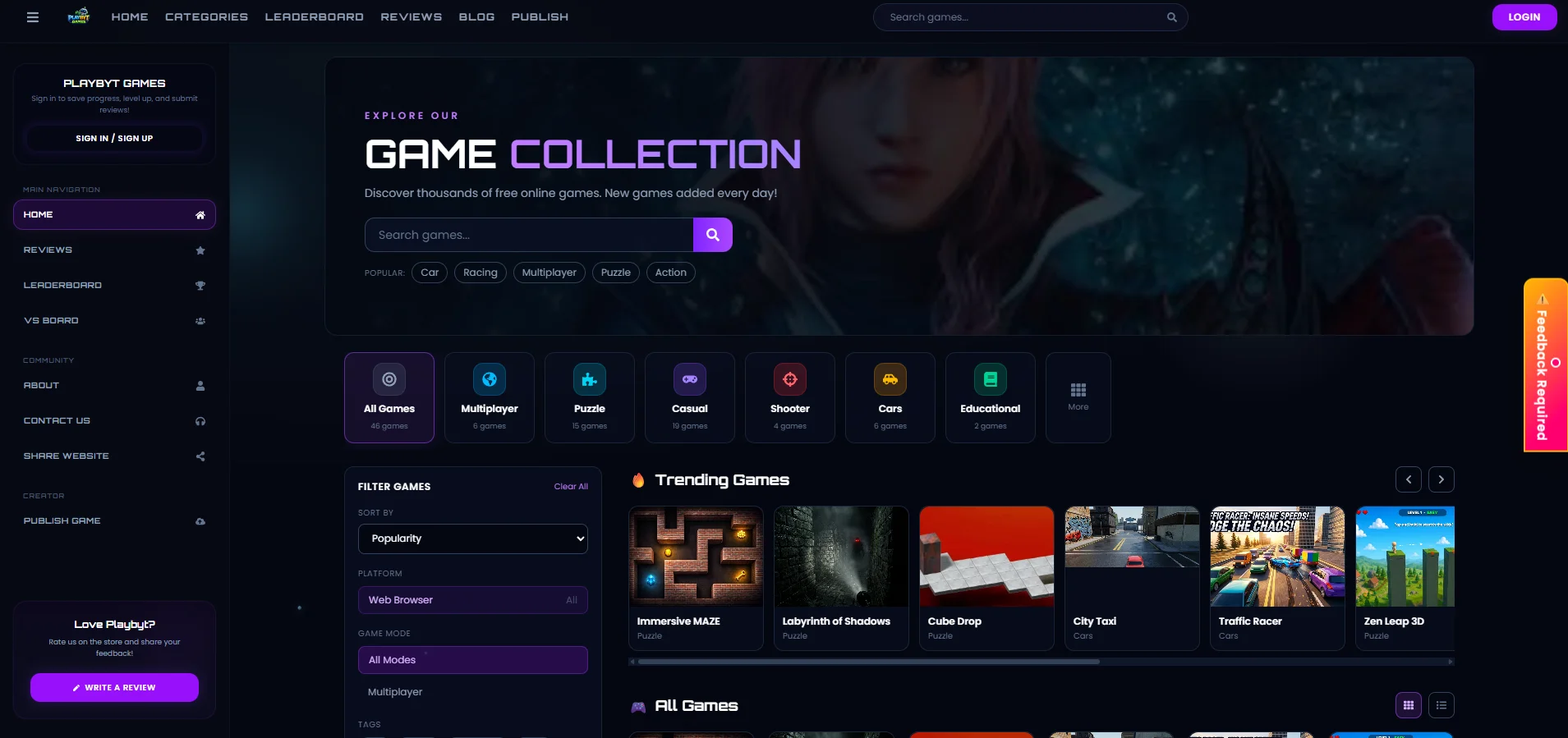
Task: Click the Share Website share icon
Action: 200,456
